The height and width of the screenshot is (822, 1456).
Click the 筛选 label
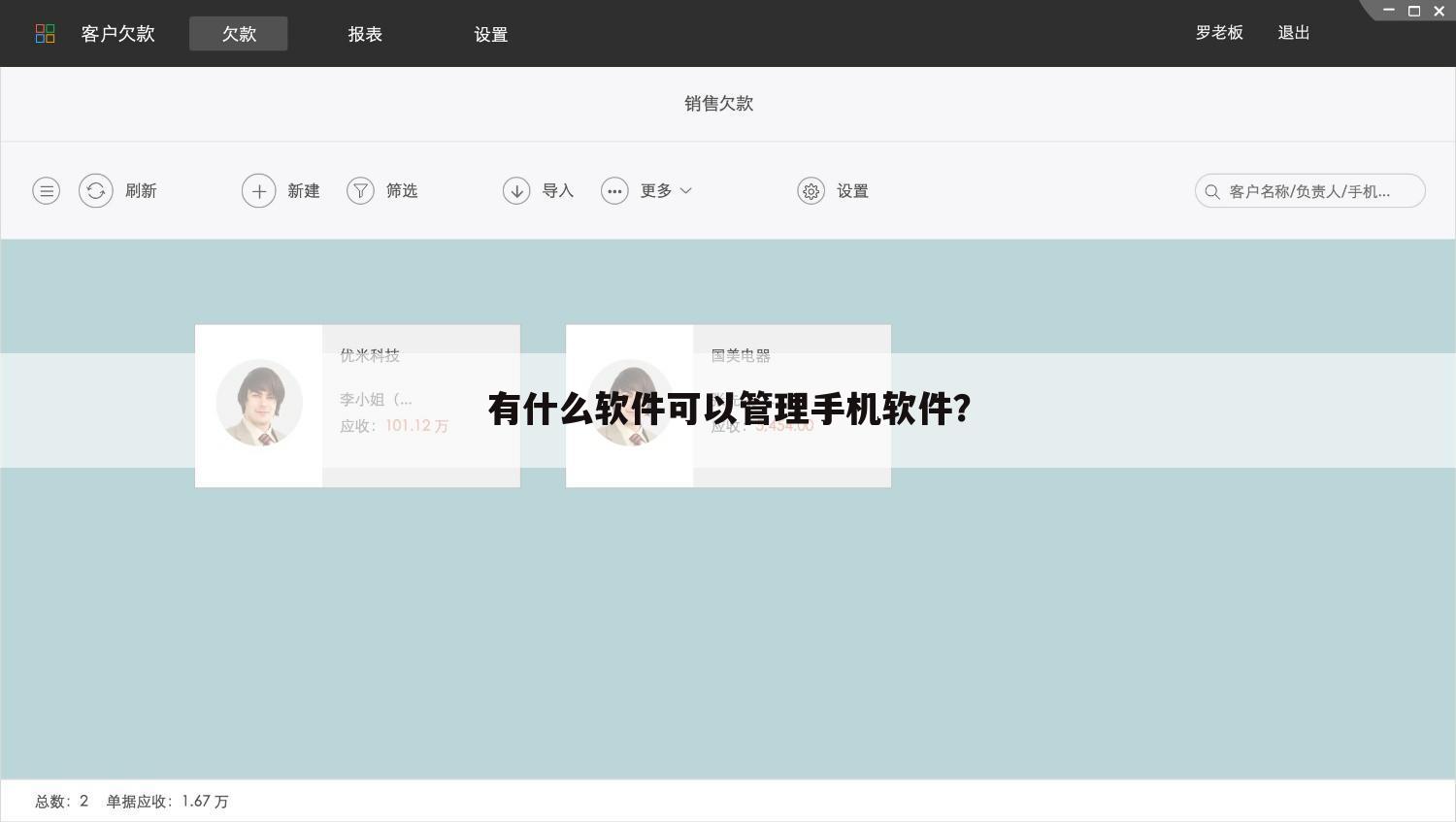point(402,191)
